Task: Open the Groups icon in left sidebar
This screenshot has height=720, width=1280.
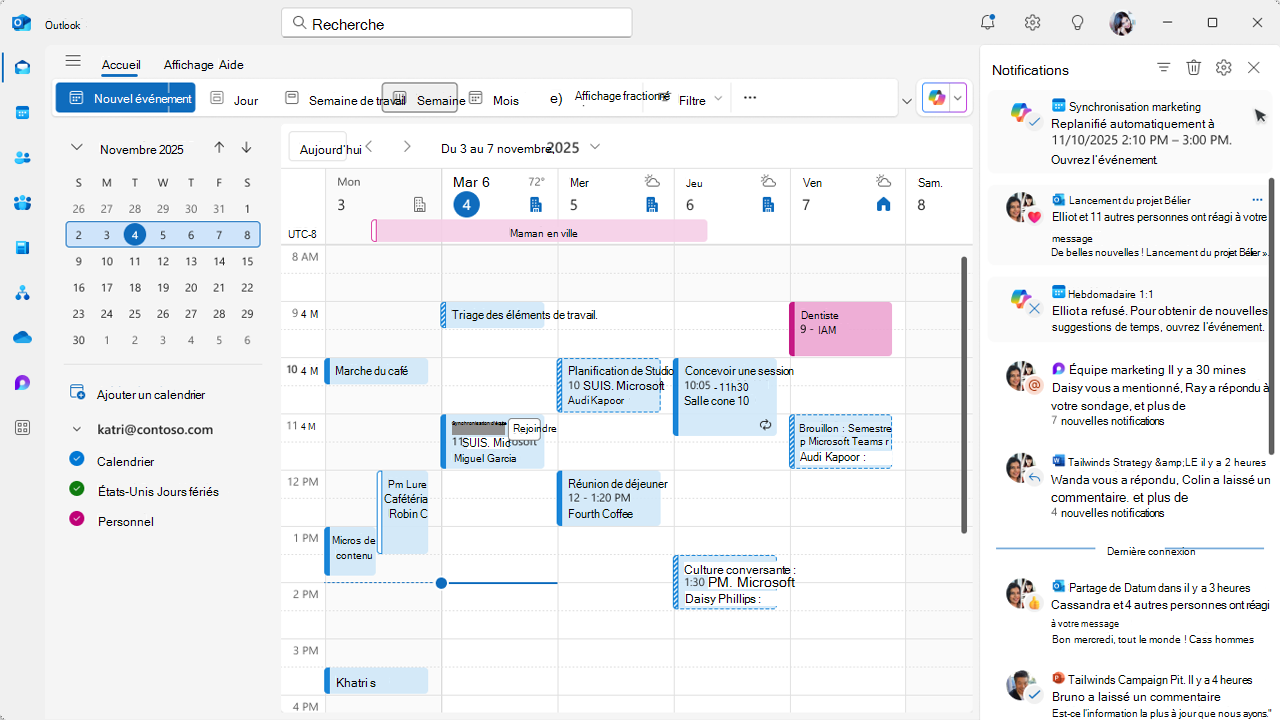Action: point(22,202)
